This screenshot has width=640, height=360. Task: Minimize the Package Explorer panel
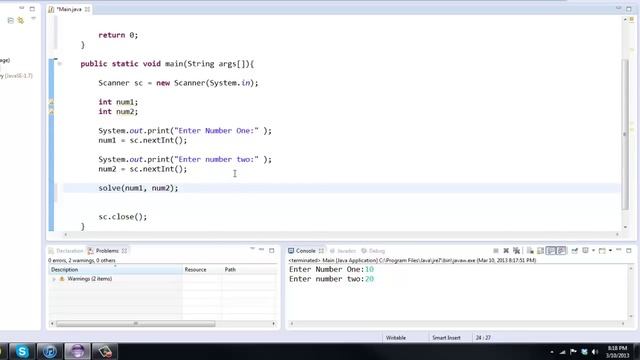click(x=22, y=8)
